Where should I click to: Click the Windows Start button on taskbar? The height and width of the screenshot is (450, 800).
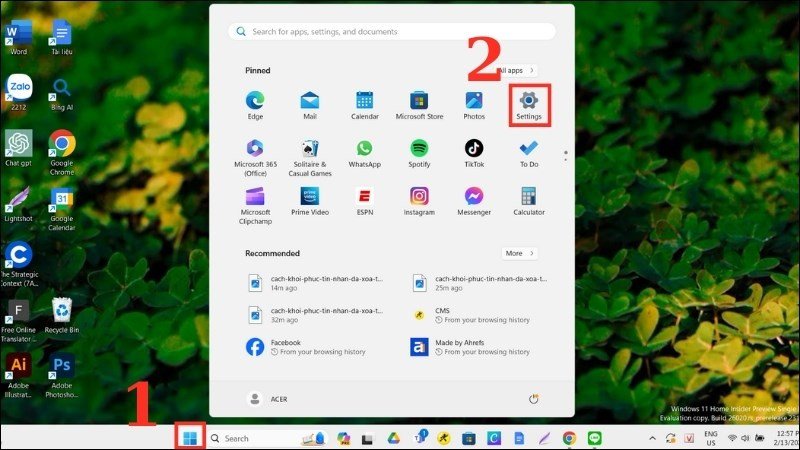[190, 437]
